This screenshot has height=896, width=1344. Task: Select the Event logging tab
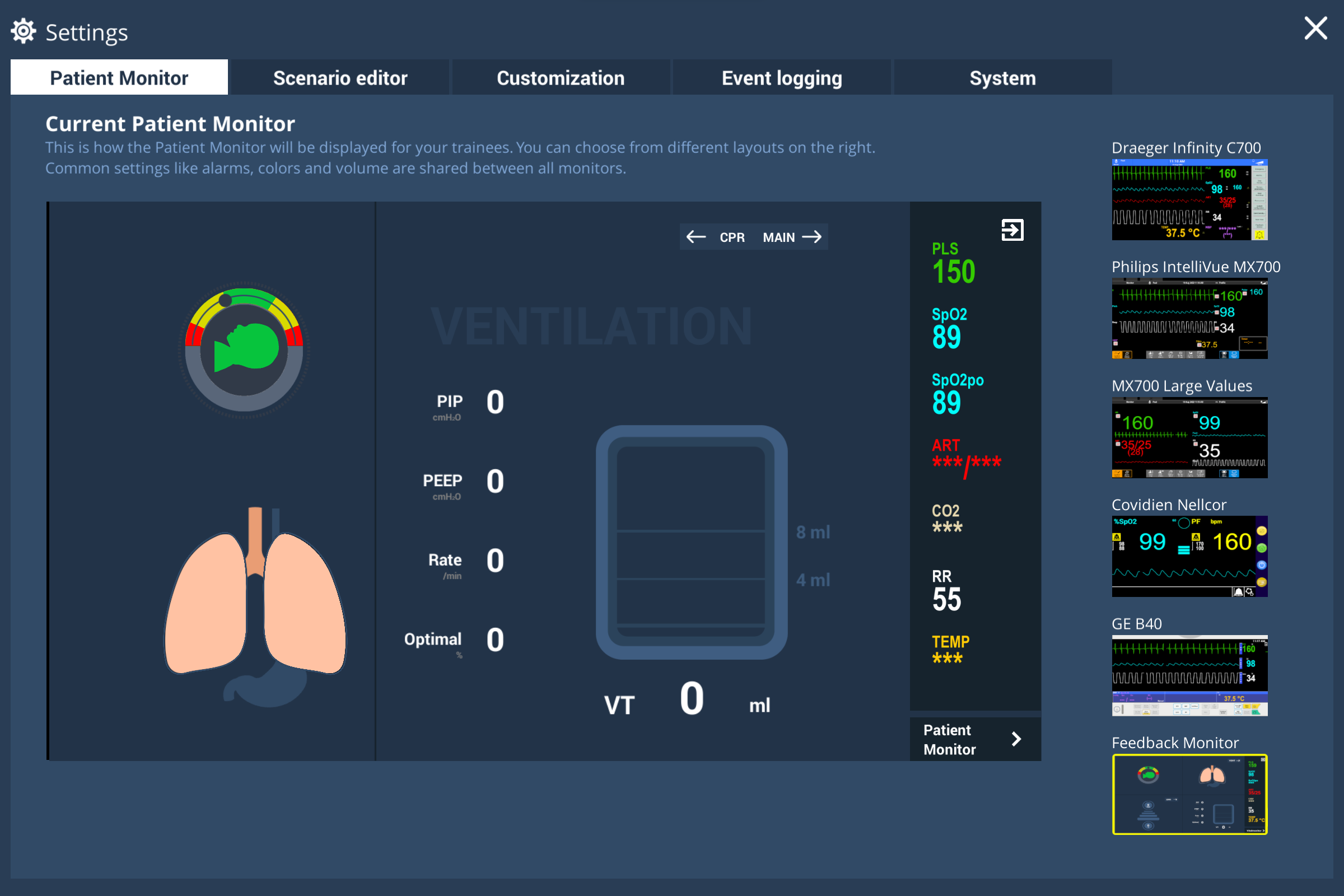782,77
